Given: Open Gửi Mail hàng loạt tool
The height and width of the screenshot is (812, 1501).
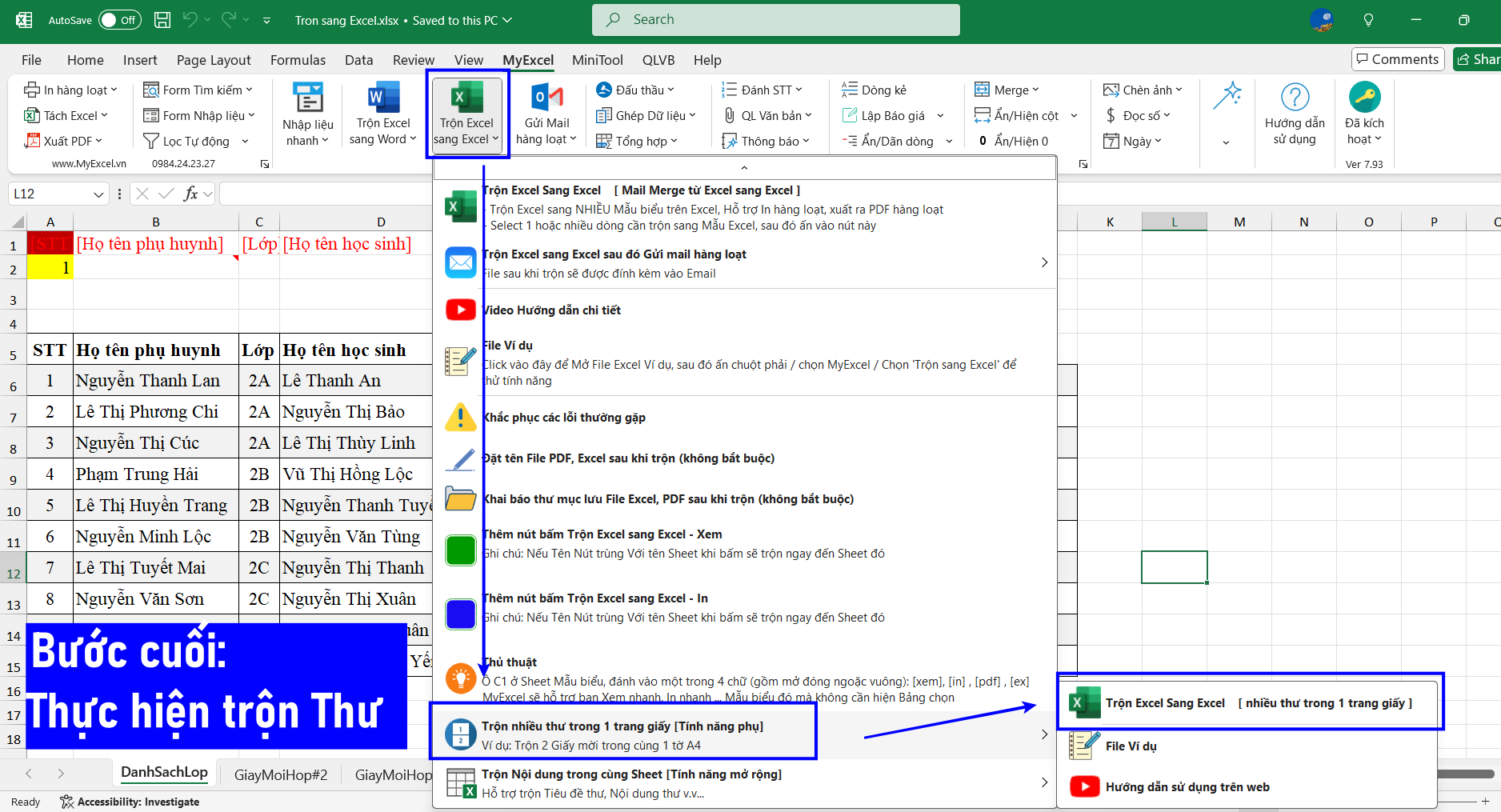Looking at the screenshot, I should pyautogui.click(x=546, y=98).
